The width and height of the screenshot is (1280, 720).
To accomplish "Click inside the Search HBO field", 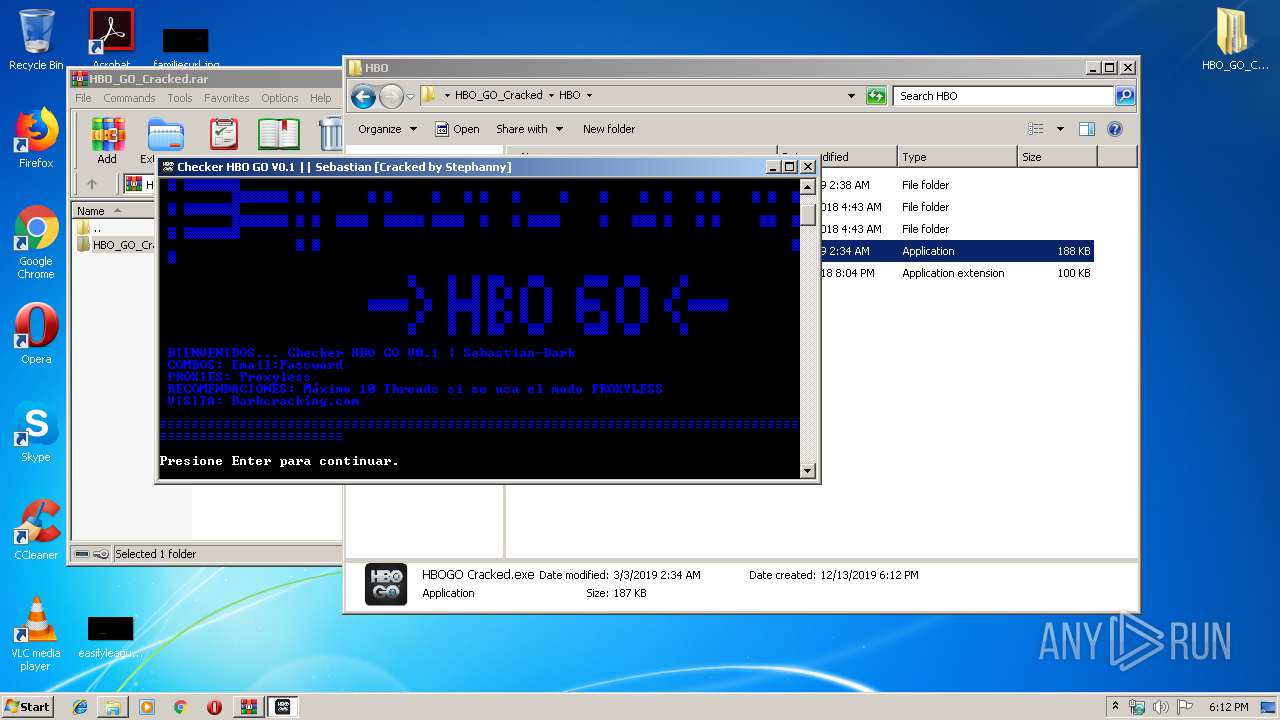I will [x=1003, y=96].
